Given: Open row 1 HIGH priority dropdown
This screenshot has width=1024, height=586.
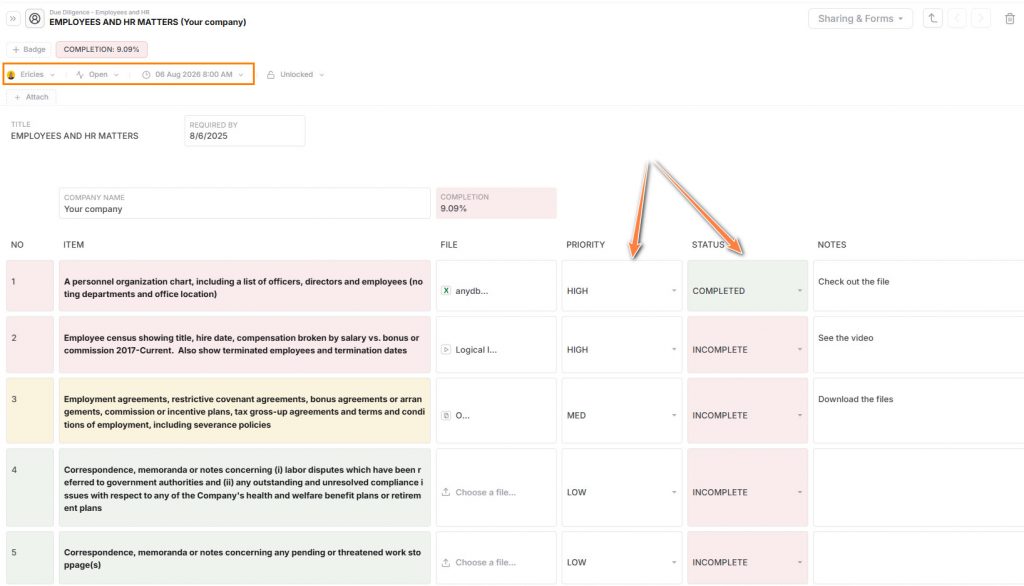Looking at the screenshot, I should 621,291.
